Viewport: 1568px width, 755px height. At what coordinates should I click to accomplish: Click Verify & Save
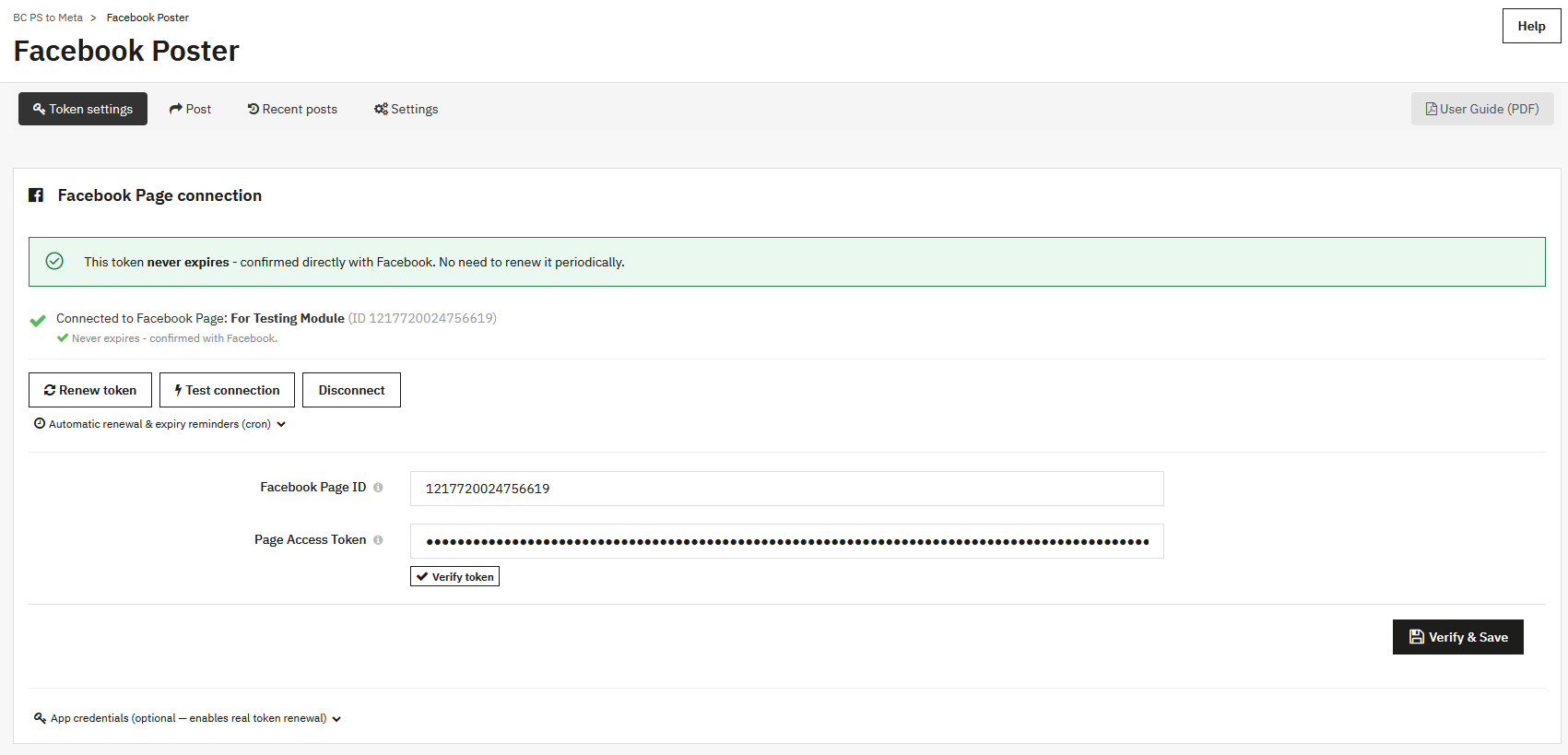coord(1458,637)
